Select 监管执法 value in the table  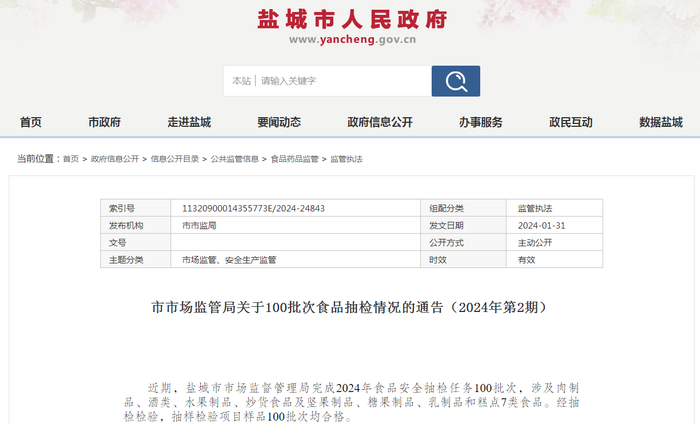point(535,208)
